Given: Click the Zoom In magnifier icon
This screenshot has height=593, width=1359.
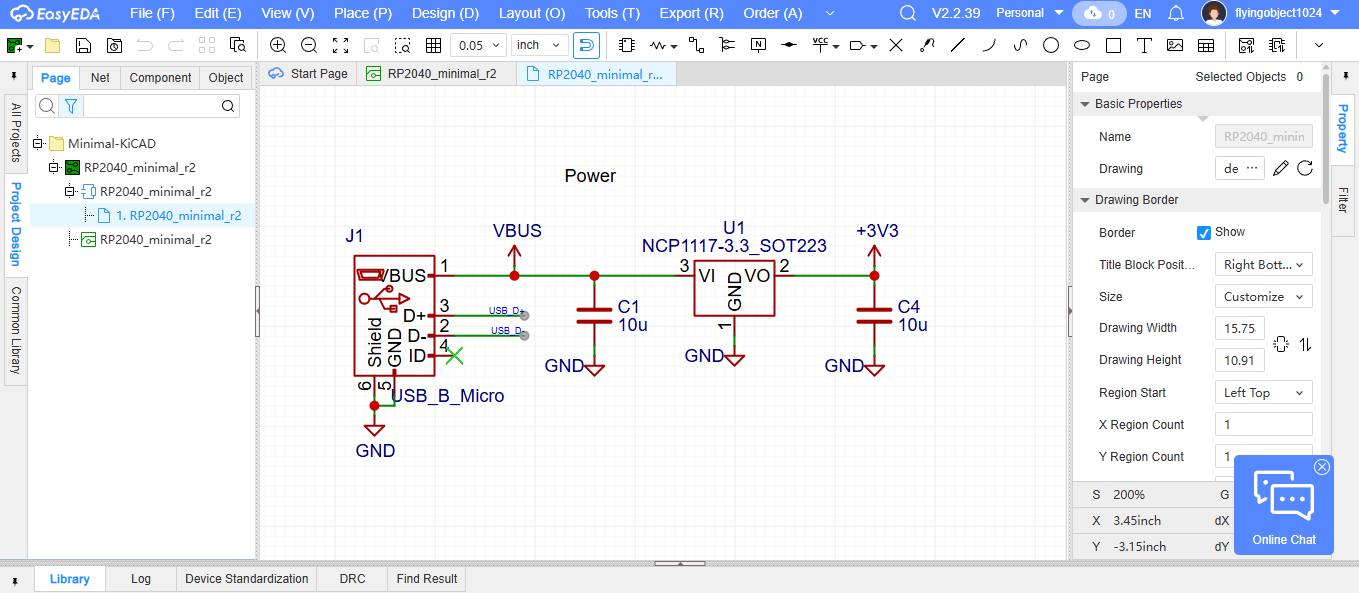Looking at the screenshot, I should point(278,45).
